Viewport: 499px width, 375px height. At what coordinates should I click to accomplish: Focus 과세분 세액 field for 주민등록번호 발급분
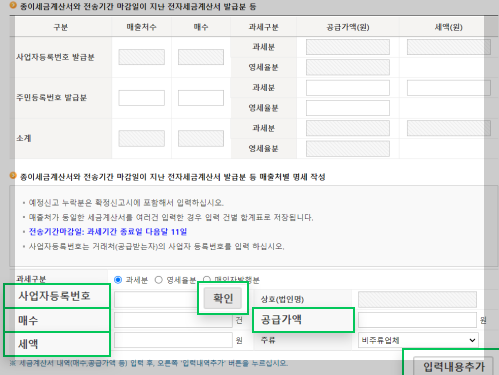pyautogui.click(x=449, y=88)
